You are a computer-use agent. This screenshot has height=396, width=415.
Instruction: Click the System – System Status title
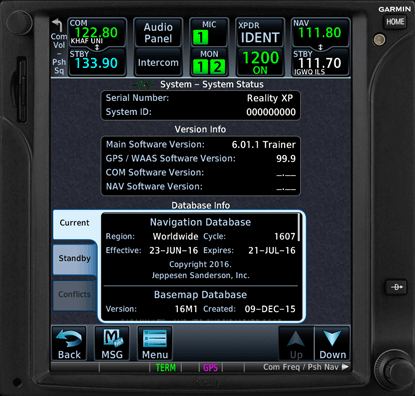[212, 85]
